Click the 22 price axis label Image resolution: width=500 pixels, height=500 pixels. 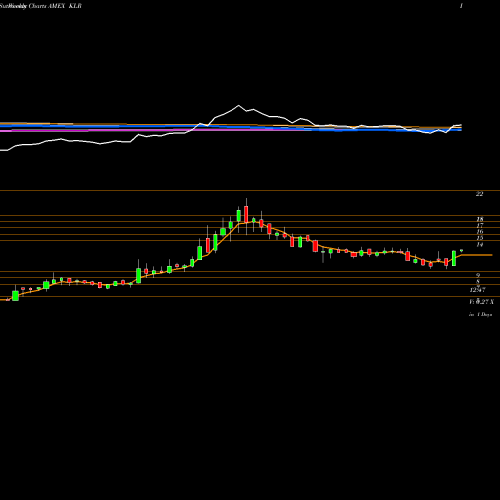tap(479, 194)
